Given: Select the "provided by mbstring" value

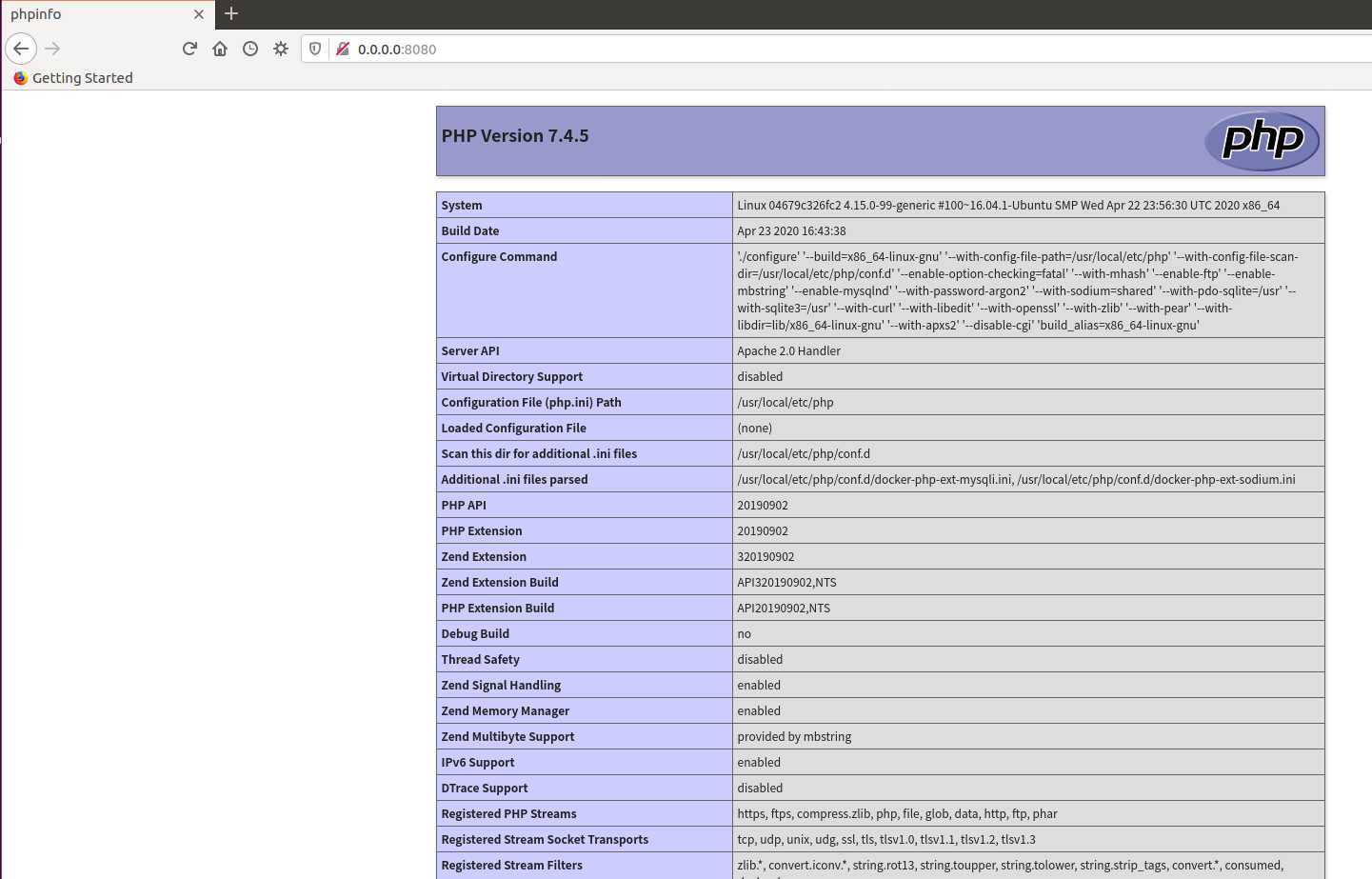Looking at the screenshot, I should (x=794, y=737).
